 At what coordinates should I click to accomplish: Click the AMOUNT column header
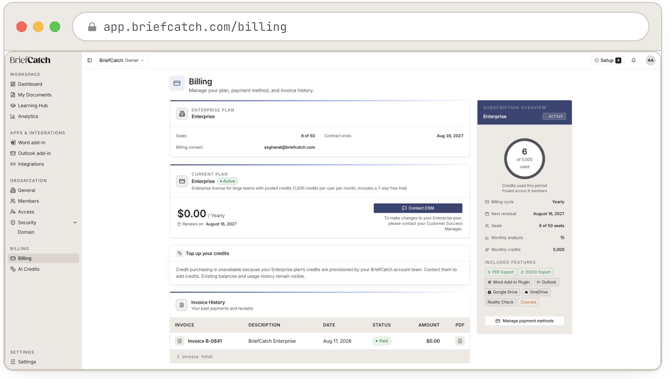(x=429, y=325)
